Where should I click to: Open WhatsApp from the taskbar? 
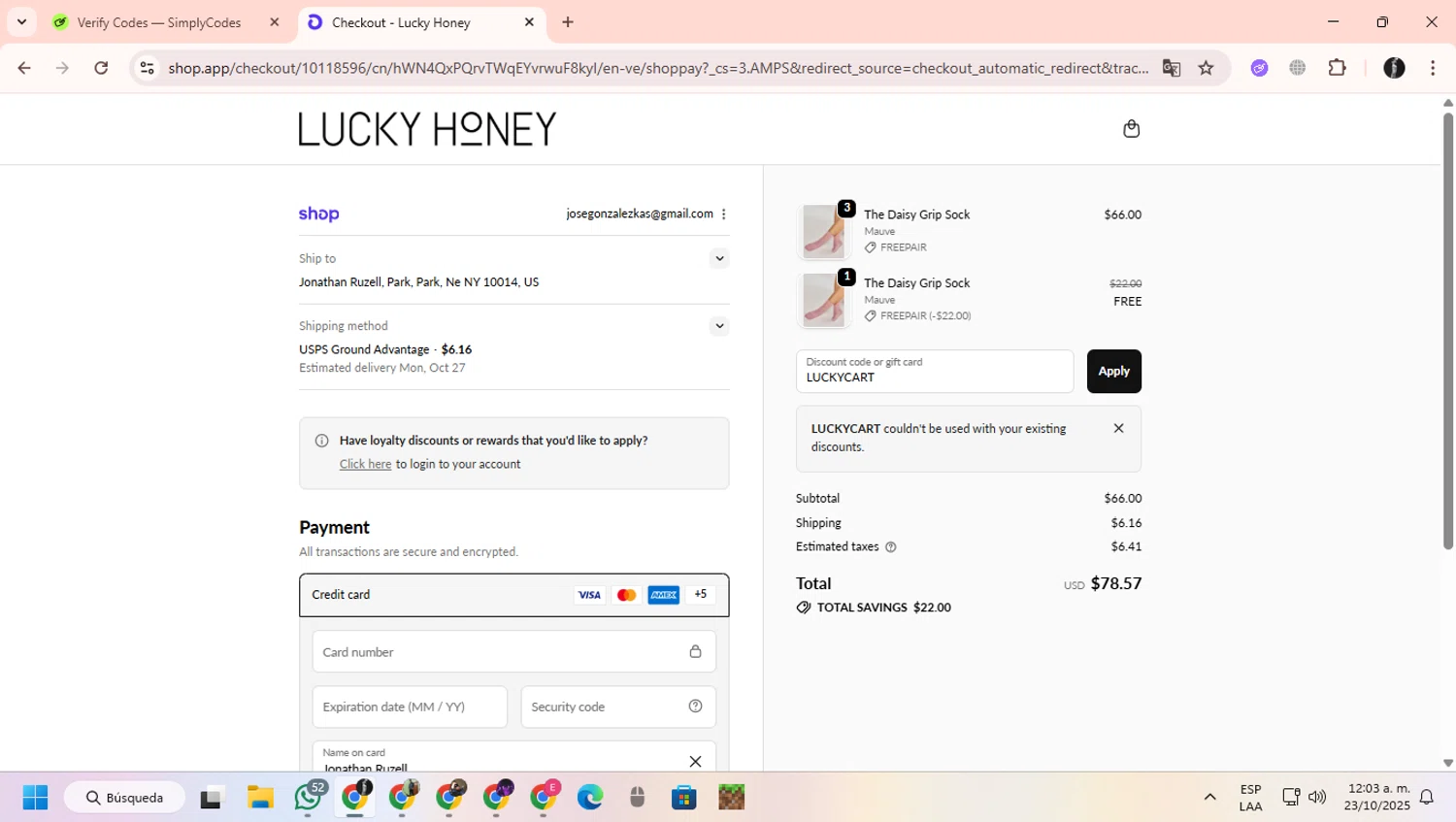309,798
